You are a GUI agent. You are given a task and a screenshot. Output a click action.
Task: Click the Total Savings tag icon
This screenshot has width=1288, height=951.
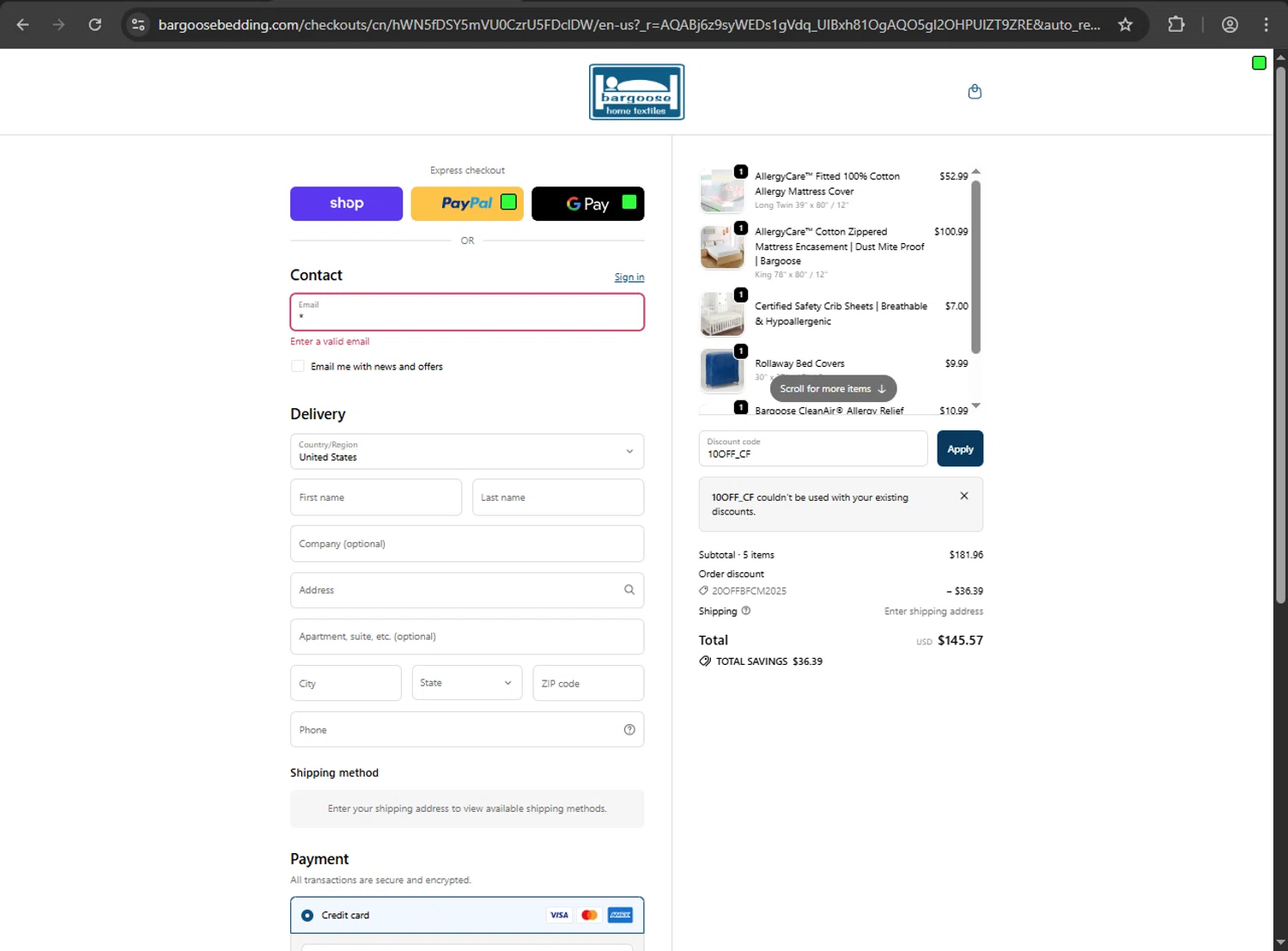tap(705, 661)
